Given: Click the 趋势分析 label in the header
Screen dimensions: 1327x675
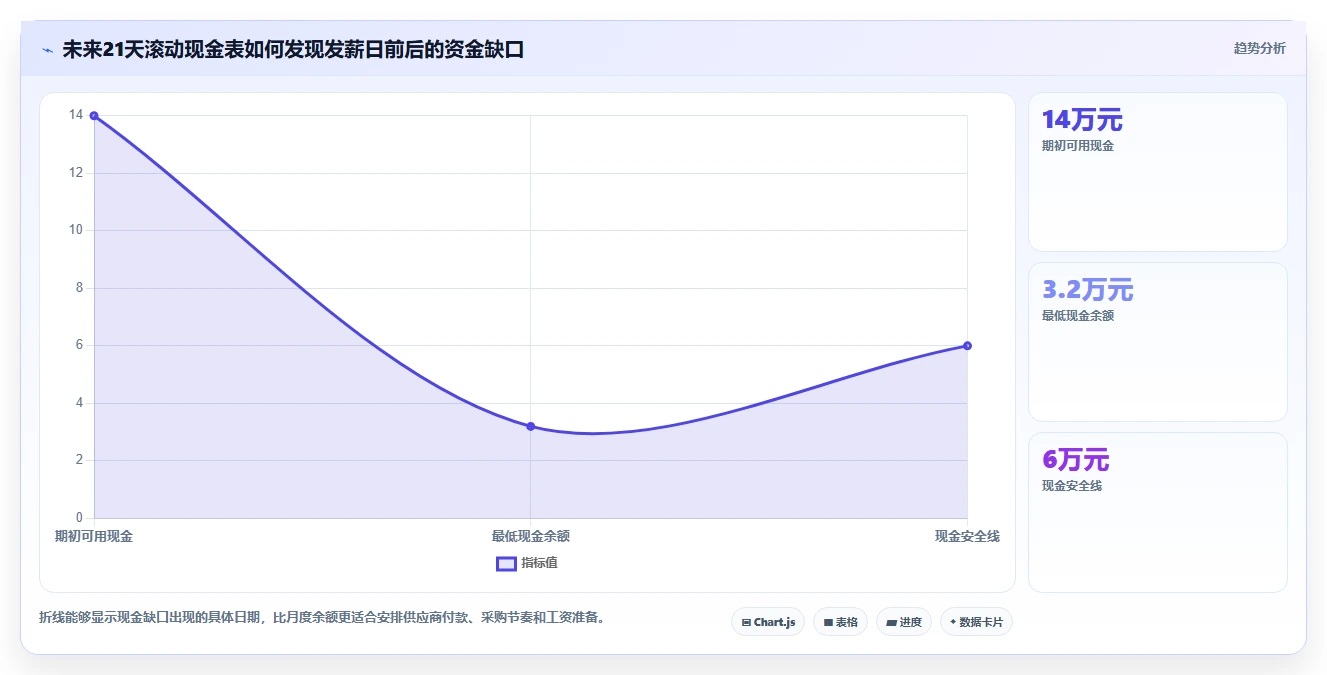Looking at the screenshot, I should (x=1259, y=48).
